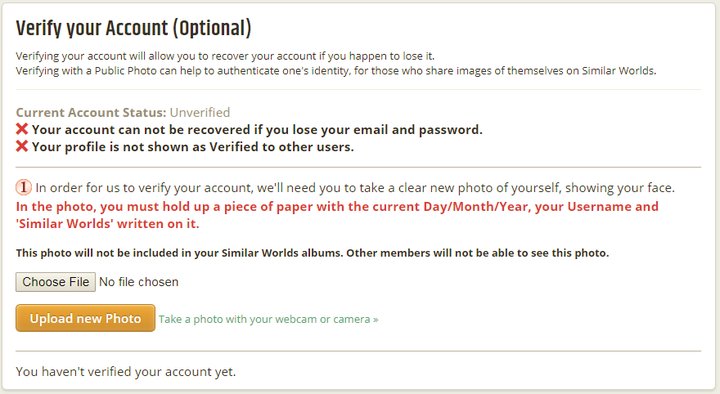Viewport: 720px width, 394px height.
Task: Click the Verify your Account (Optional) heading
Action: pyautogui.click(x=134, y=28)
